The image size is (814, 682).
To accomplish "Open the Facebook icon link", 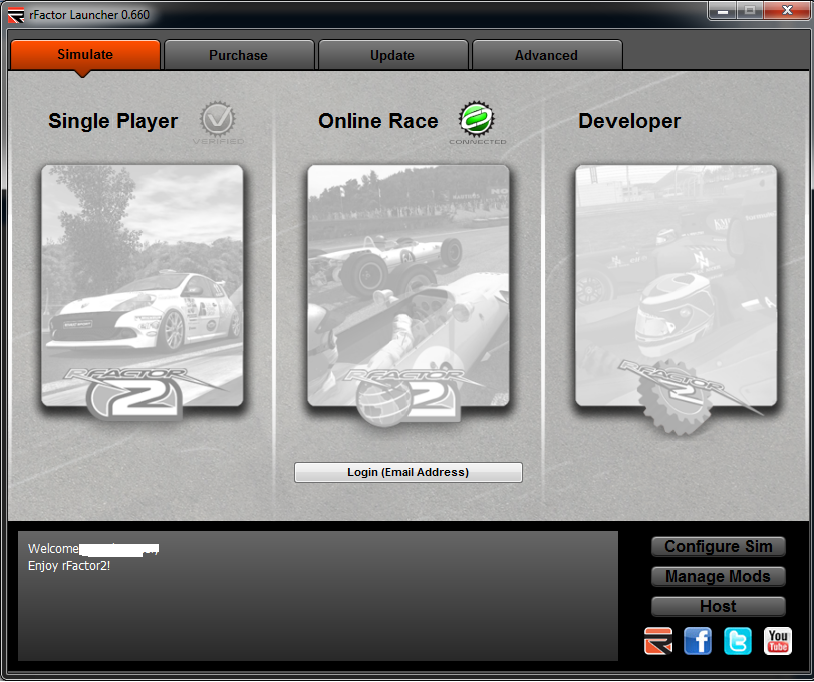I will pyautogui.click(x=698, y=641).
